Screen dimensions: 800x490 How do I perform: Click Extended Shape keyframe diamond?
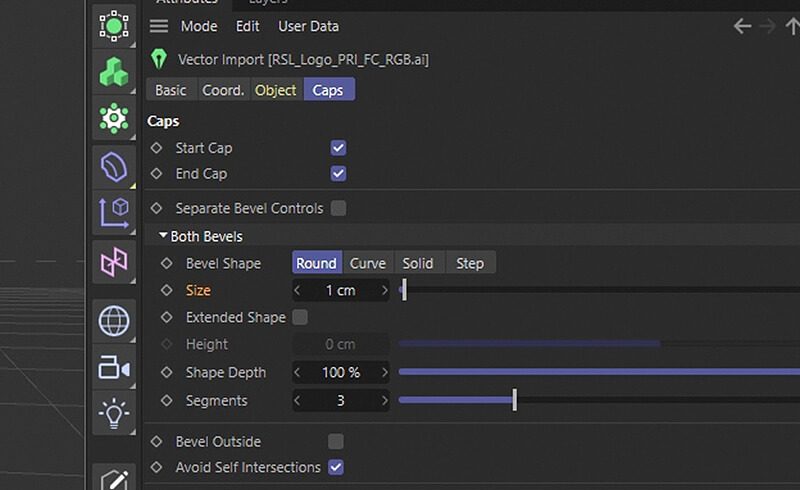click(167, 317)
